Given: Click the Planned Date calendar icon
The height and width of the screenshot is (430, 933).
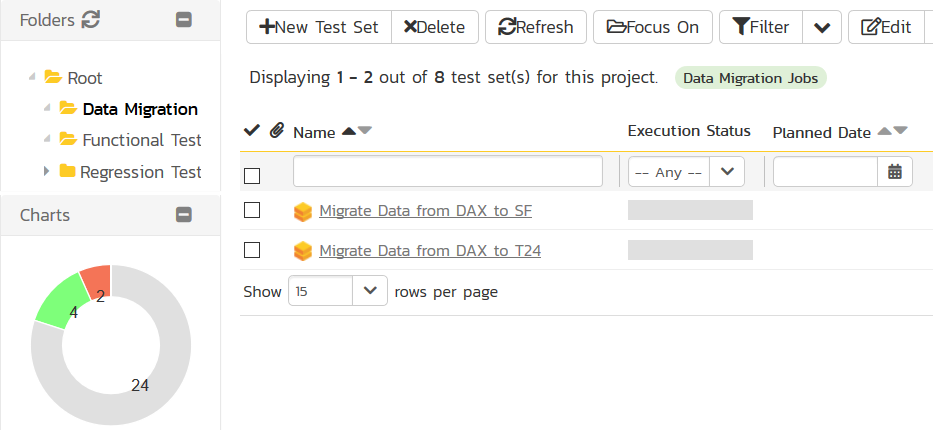Looking at the screenshot, I should point(894,172).
